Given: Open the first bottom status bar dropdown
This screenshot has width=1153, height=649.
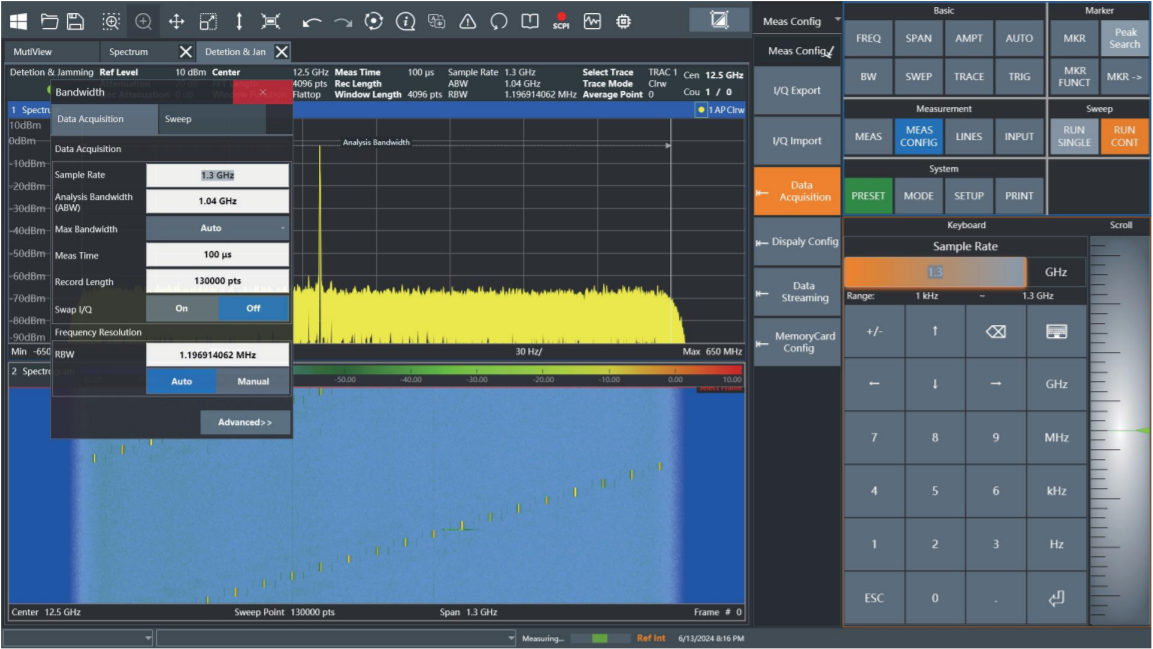Looking at the screenshot, I should [x=78, y=638].
